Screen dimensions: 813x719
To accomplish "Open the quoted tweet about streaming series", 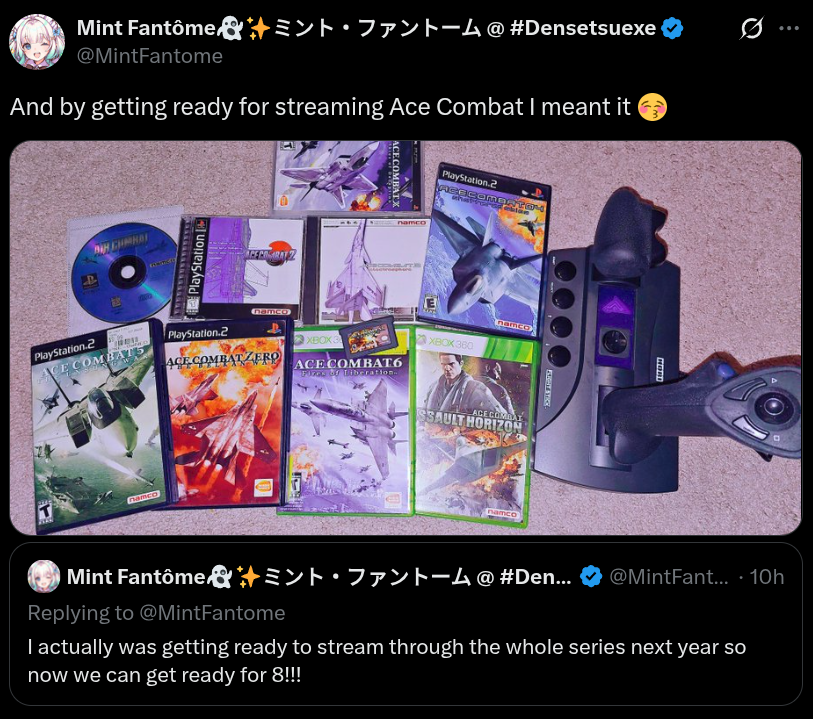I will pos(406,624).
